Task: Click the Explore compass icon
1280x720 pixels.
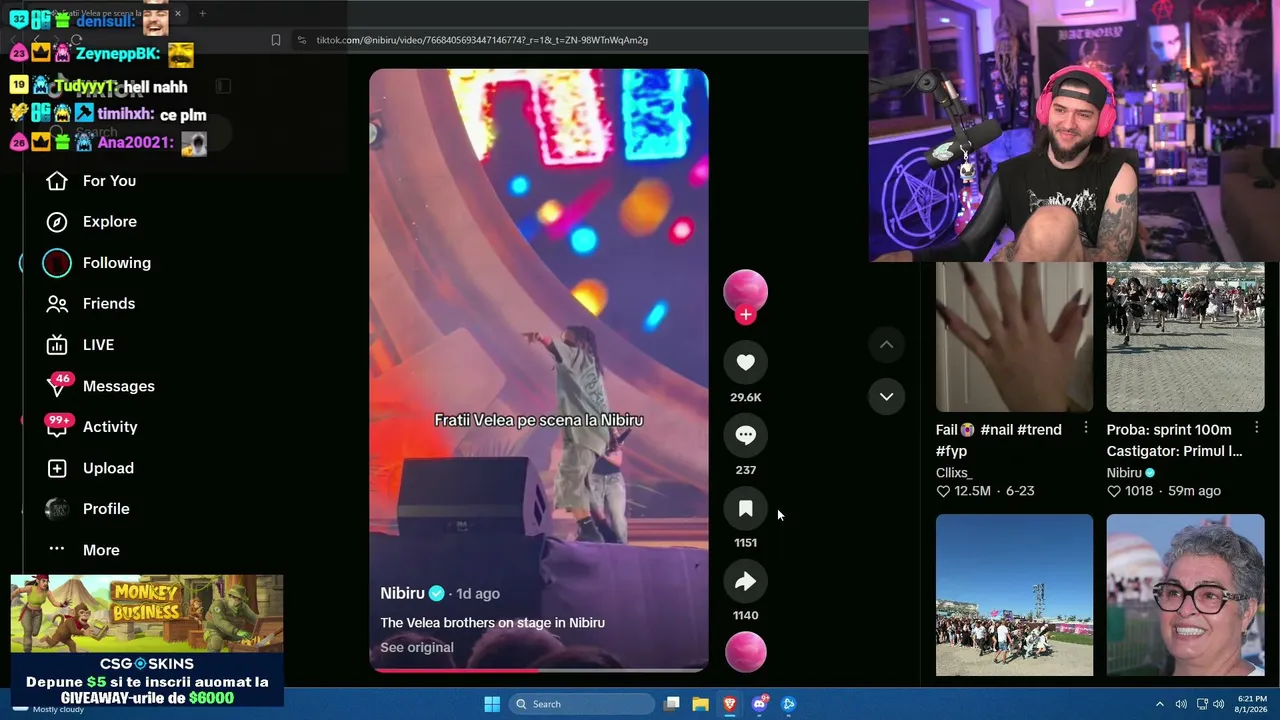Action: (57, 222)
